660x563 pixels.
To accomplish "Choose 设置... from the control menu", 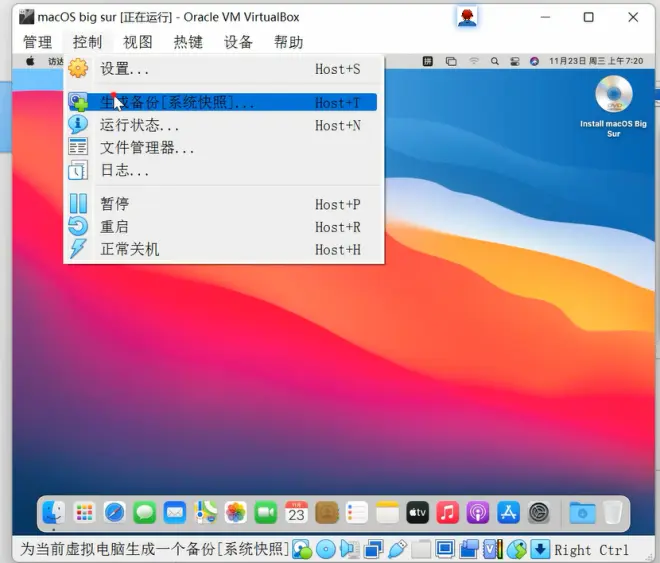I will (x=223, y=69).
